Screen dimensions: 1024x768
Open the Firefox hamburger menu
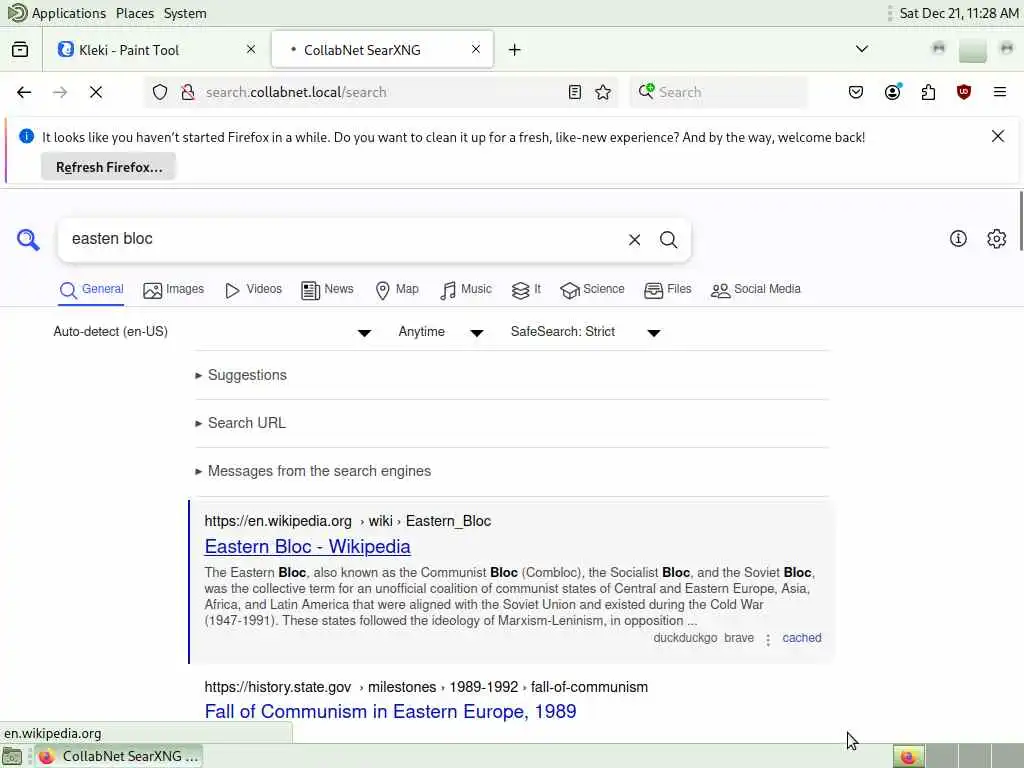pyautogui.click(x=1000, y=92)
